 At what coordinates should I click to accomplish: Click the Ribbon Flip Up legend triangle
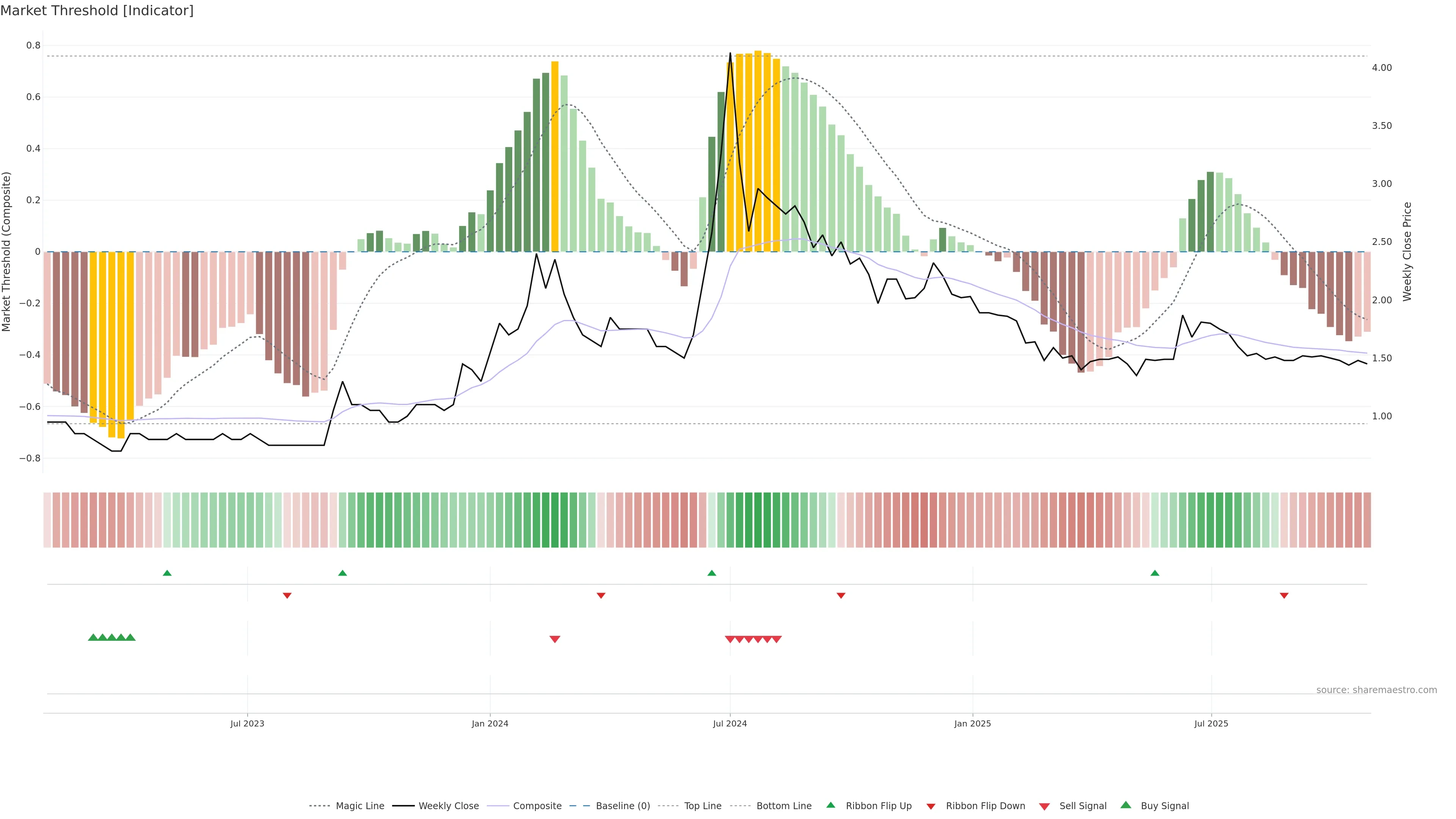pos(830,805)
